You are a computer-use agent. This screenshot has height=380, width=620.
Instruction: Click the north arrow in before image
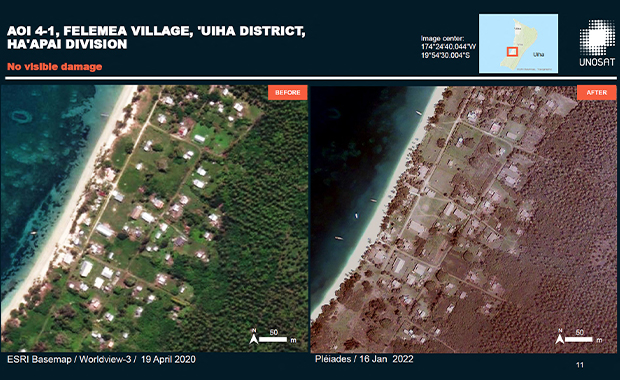click(253, 337)
